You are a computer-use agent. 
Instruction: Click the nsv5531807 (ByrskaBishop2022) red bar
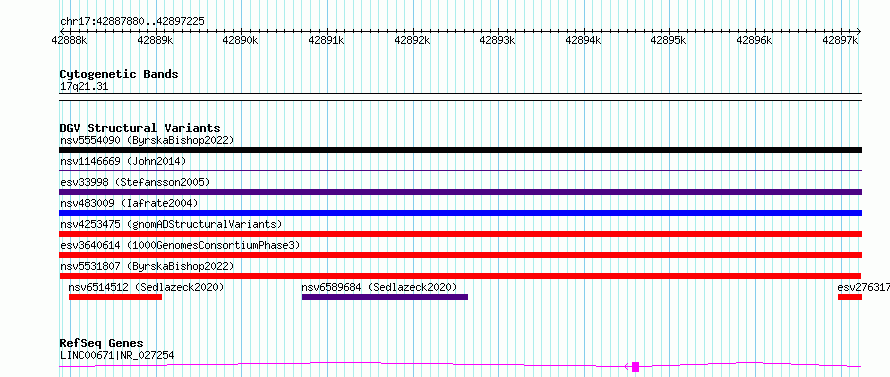point(460,276)
